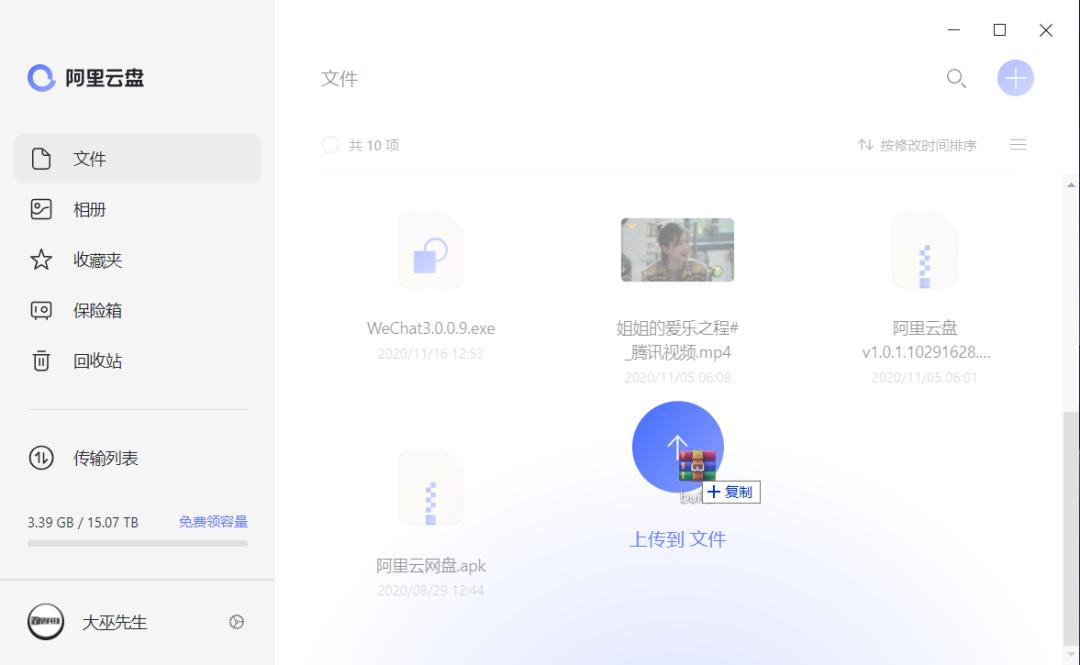This screenshot has height=665, width=1080.
Task: Click the 收藏夹 star icon
Action: tap(42, 260)
